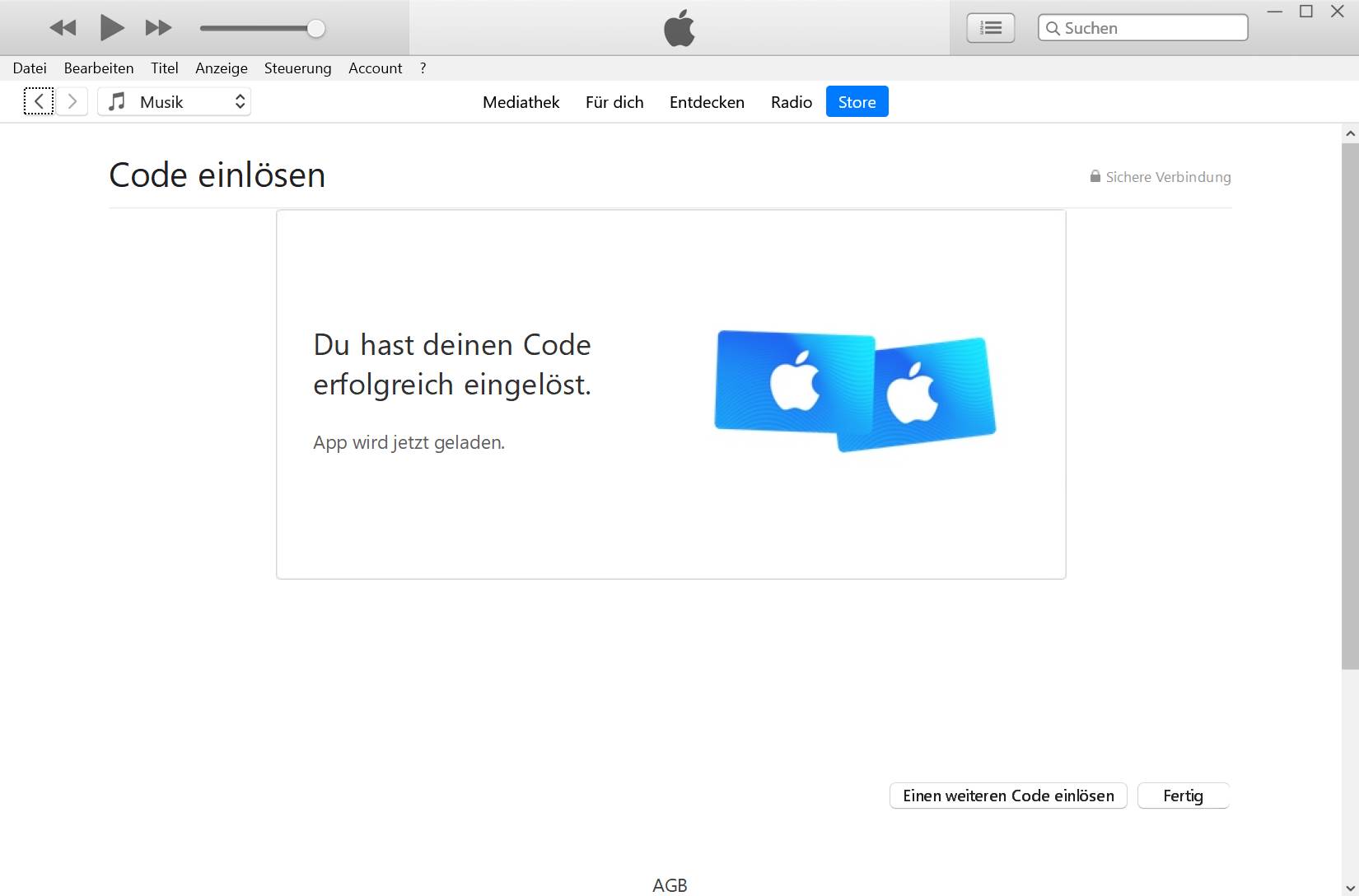Open the Steuerung menu
The width and height of the screenshot is (1359, 896).
click(x=297, y=68)
